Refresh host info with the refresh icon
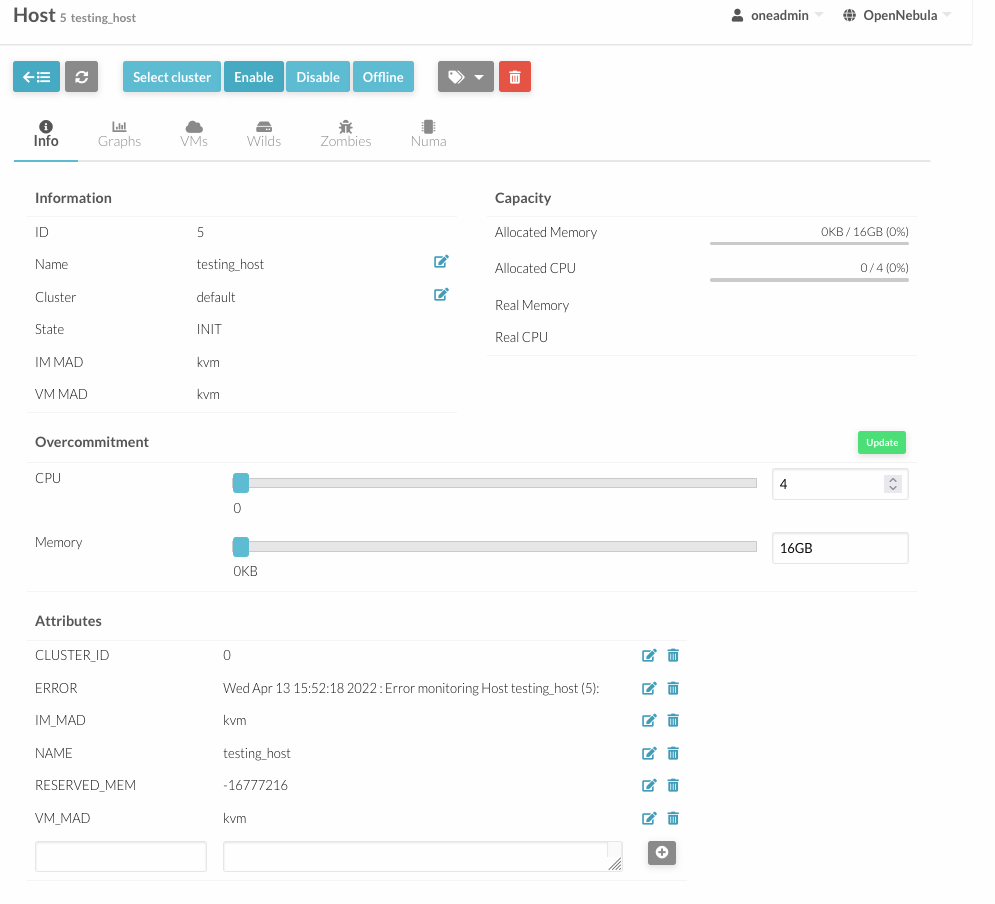 pos(81,77)
